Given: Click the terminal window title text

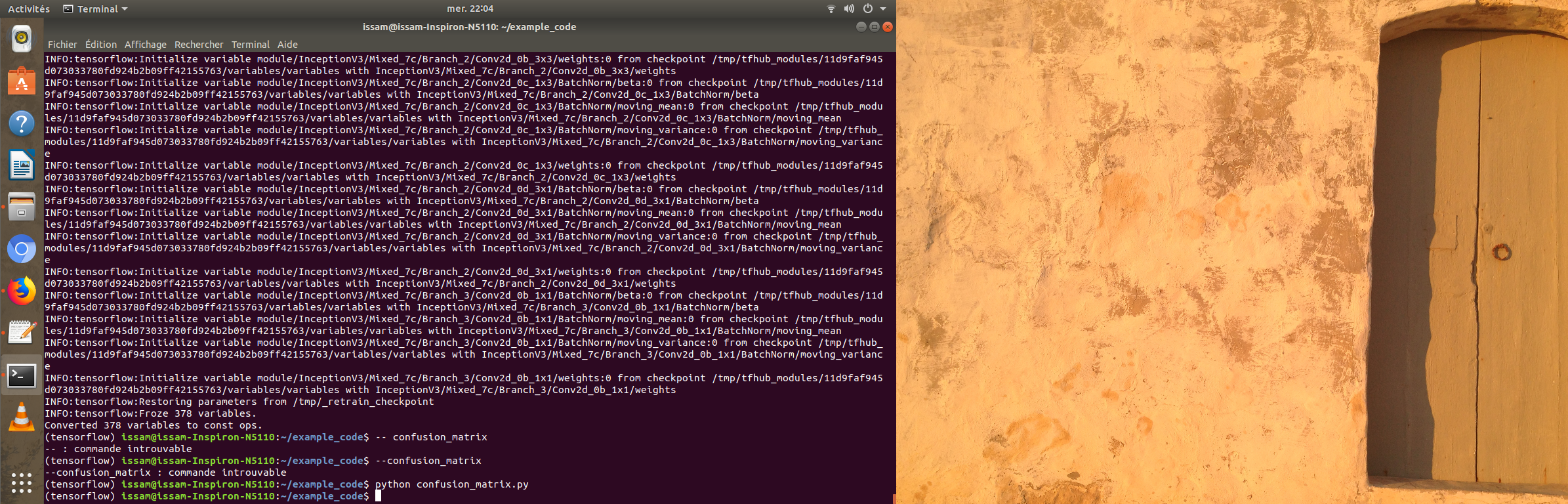Looking at the screenshot, I should tap(469, 27).
